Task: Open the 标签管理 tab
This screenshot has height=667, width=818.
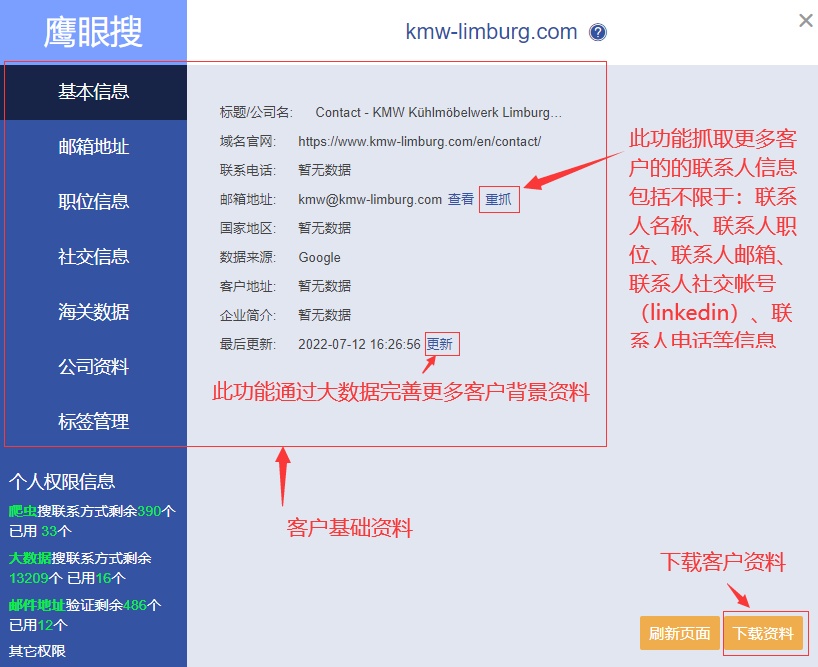Action: tap(94, 422)
